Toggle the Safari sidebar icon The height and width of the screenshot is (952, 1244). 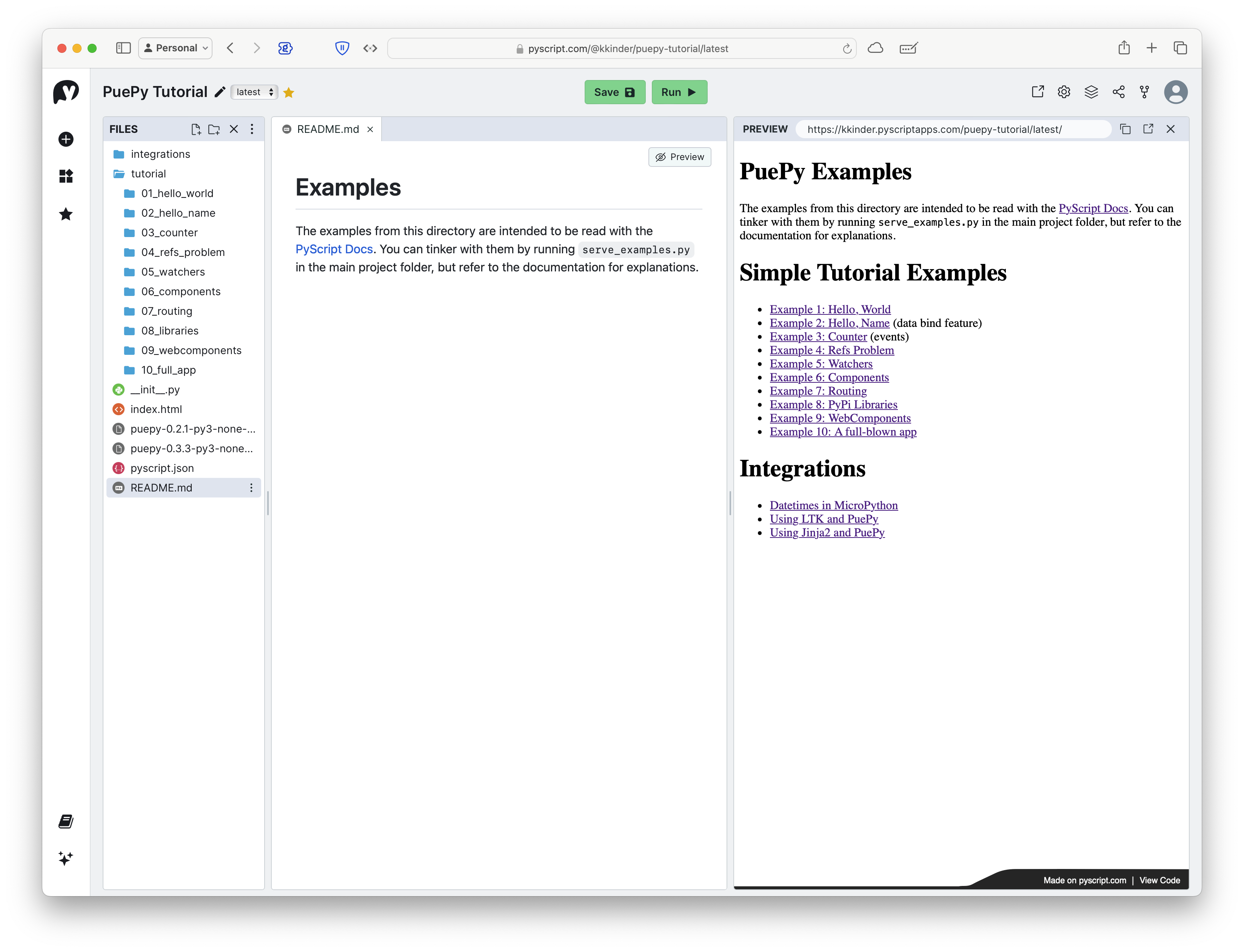click(x=123, y=48)
